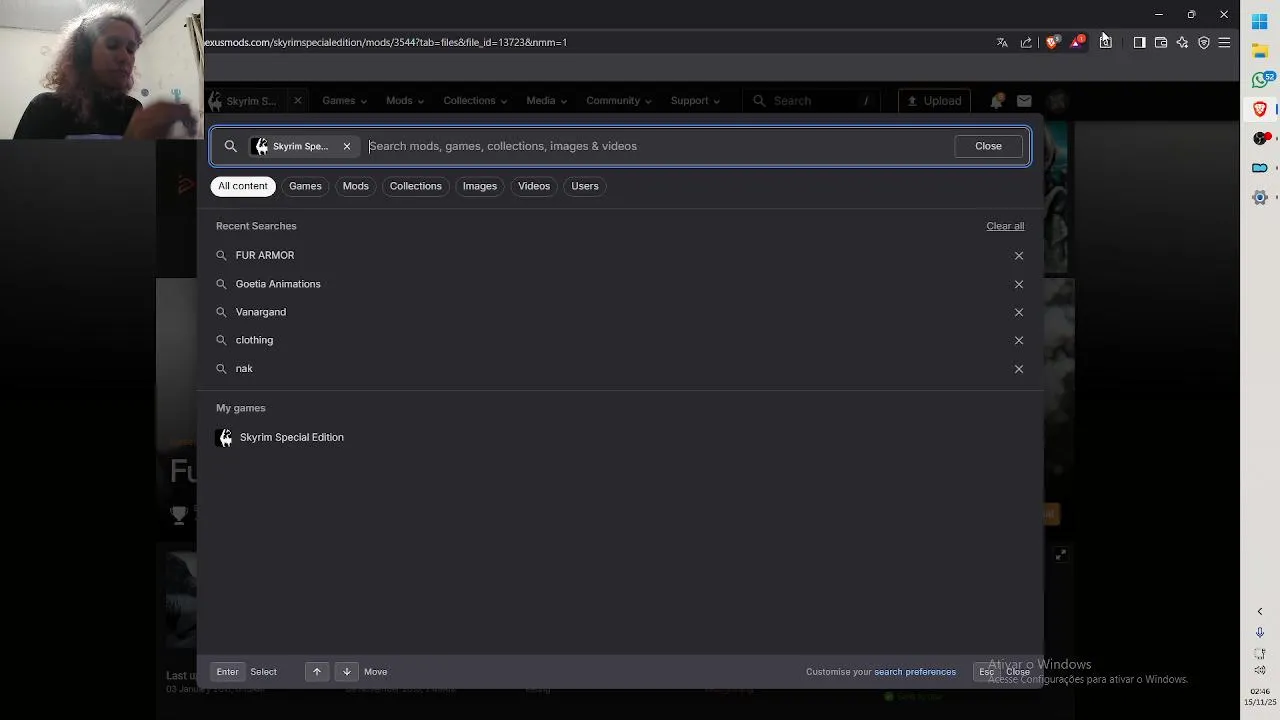Open File Explorer from taskbar
Viewport: 1280px width, 720px height.
1260,50
